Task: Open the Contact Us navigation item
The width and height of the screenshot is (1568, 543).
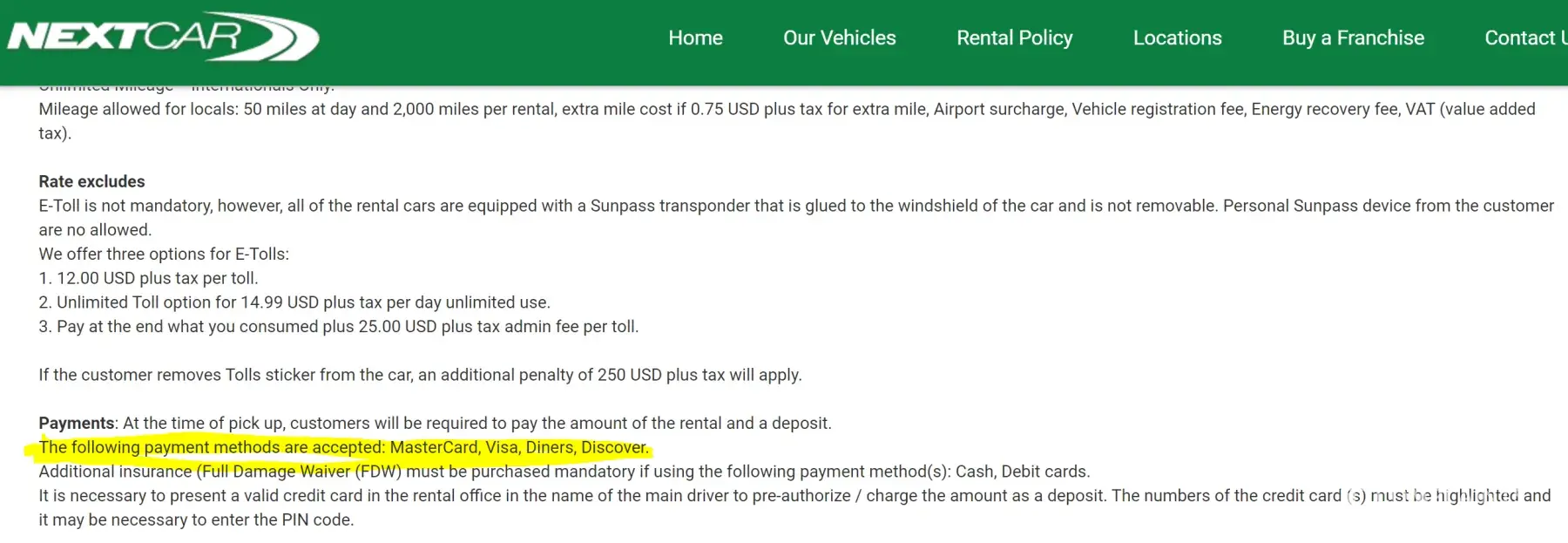Action: [1524, 38]
